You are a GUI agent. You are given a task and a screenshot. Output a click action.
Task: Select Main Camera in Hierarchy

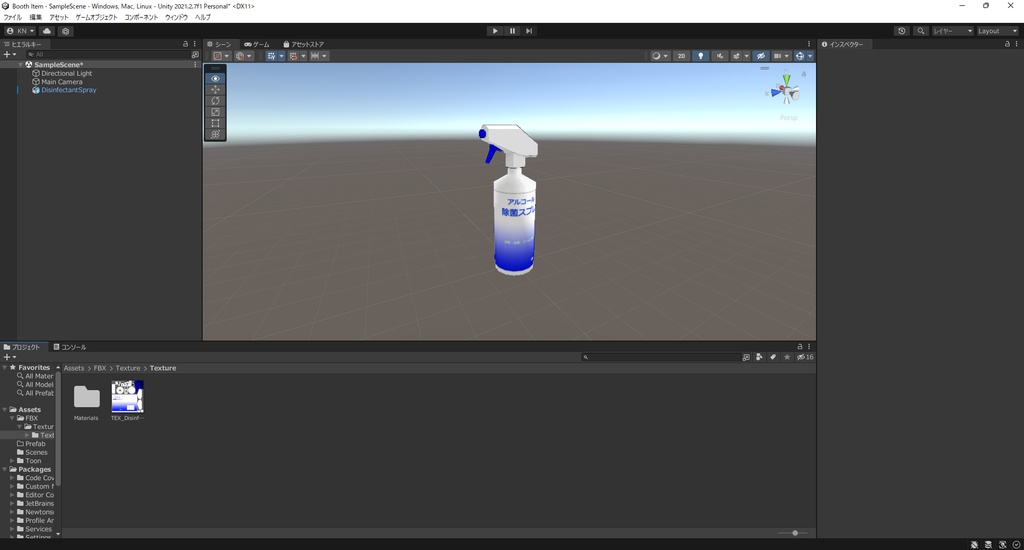coord(61,82)
